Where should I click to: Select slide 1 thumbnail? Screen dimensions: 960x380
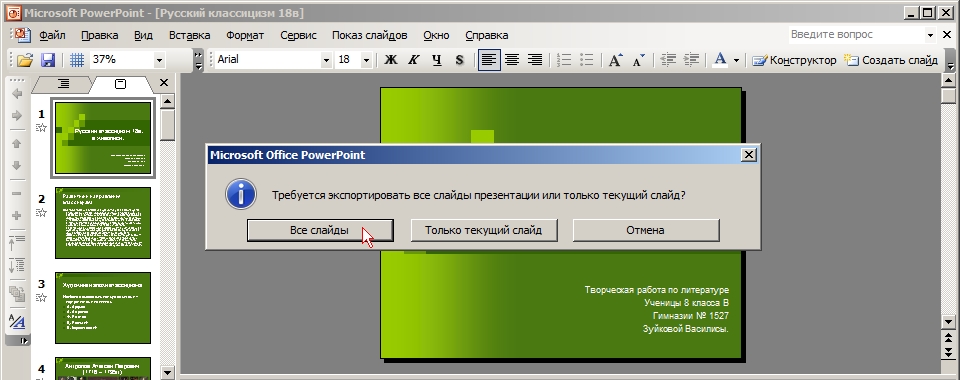[x=103, y=138]
